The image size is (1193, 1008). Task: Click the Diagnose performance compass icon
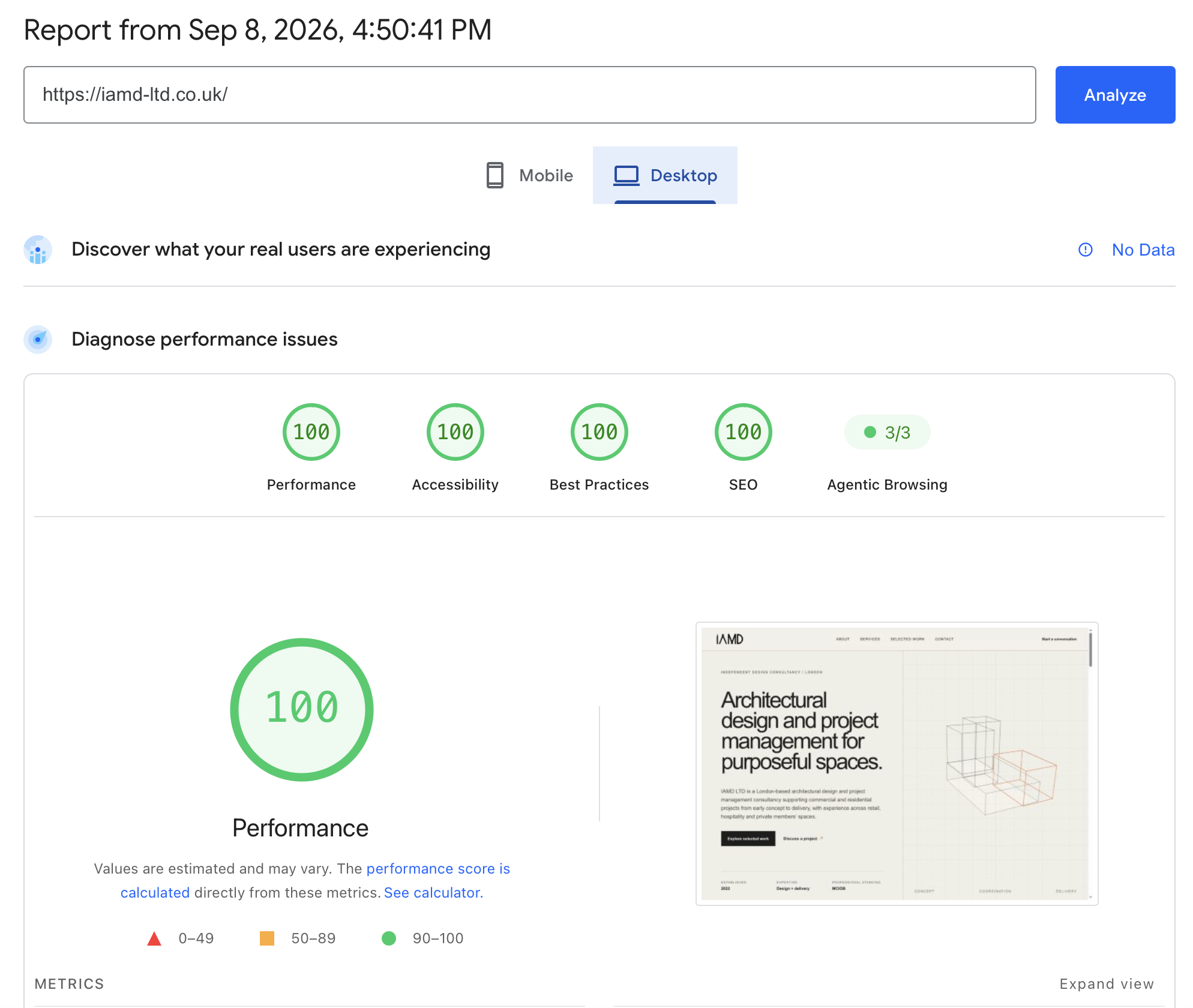pyautogui.click(x=38, y=340)
